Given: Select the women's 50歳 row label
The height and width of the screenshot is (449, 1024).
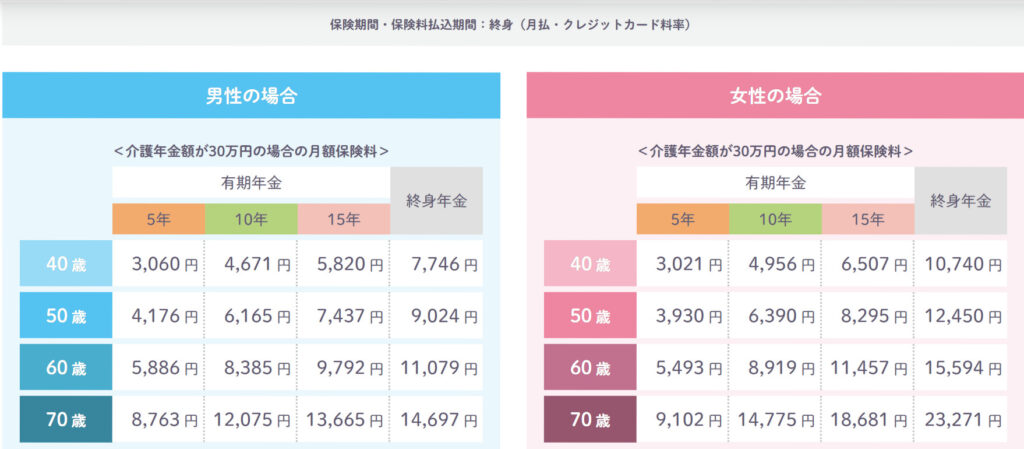Looking at the screenshot, I should click(590, 317).
